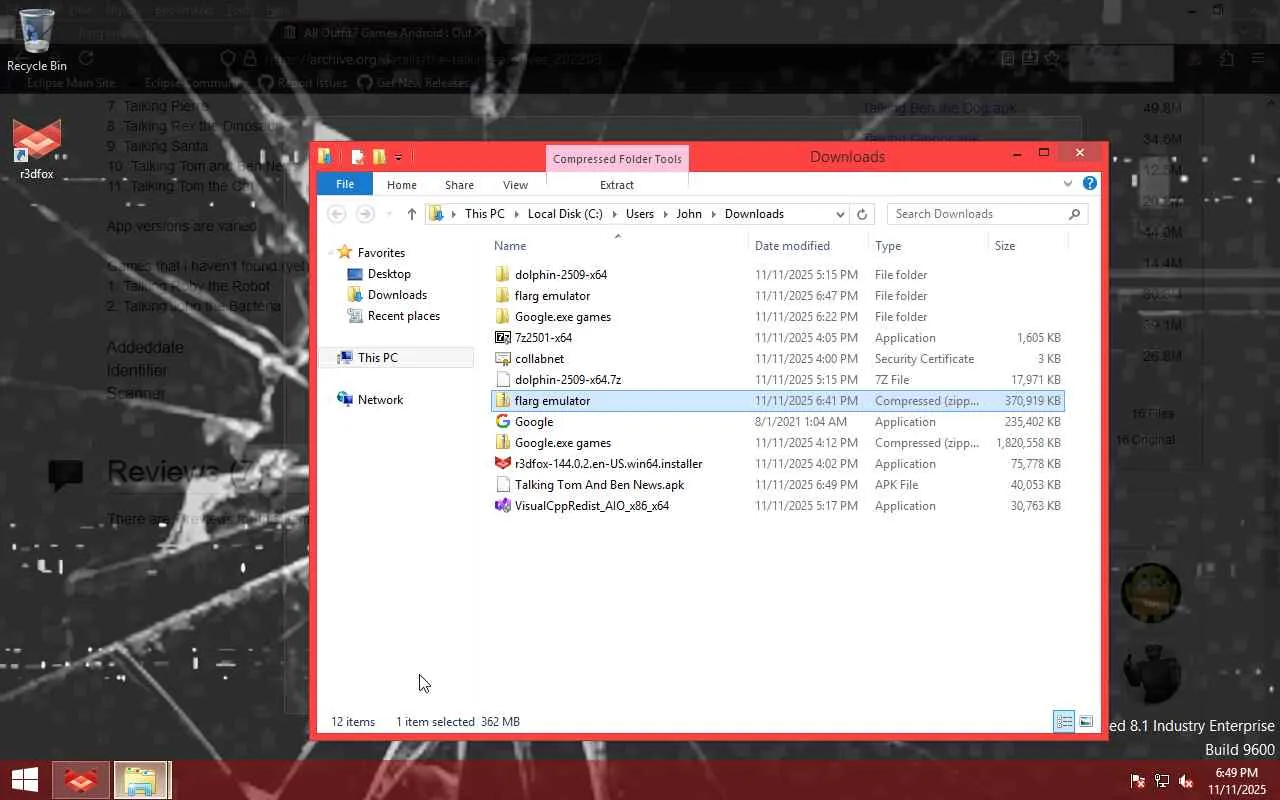The image size is (1280, 800).
Task: Select the Google.exe games compressed zip
Action: coord(562,443)
